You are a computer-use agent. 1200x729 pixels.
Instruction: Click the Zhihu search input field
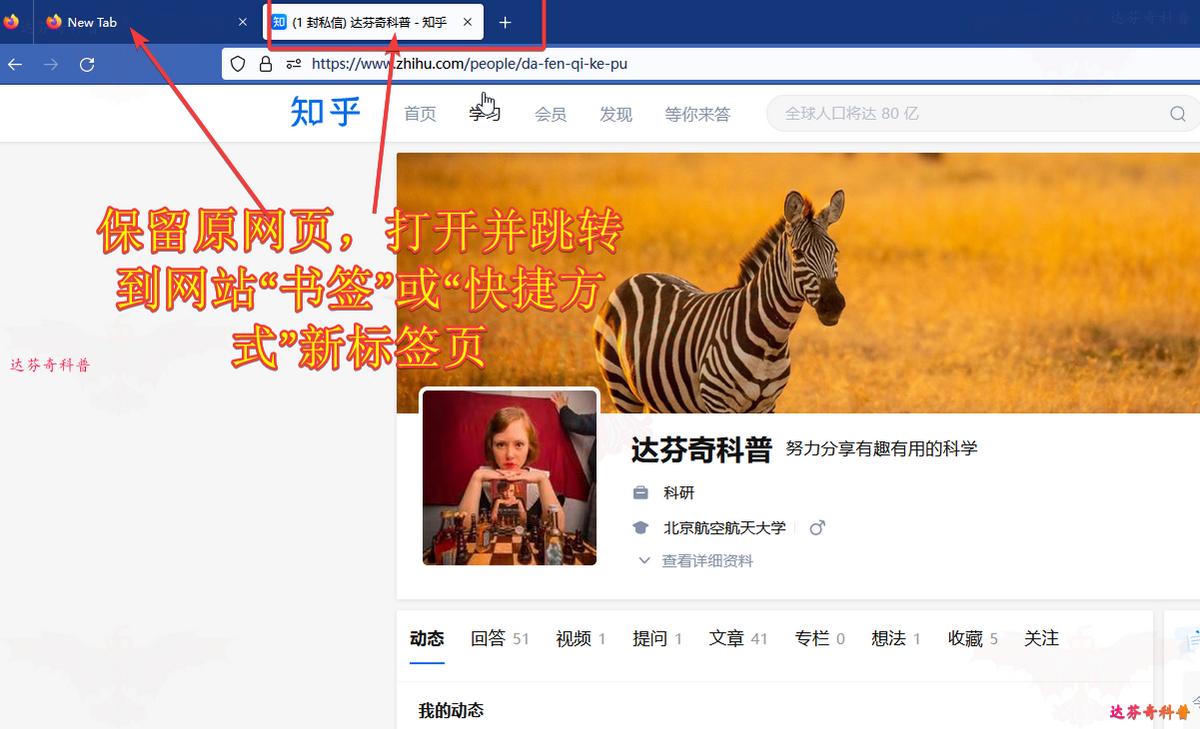[x=950, y=113]
